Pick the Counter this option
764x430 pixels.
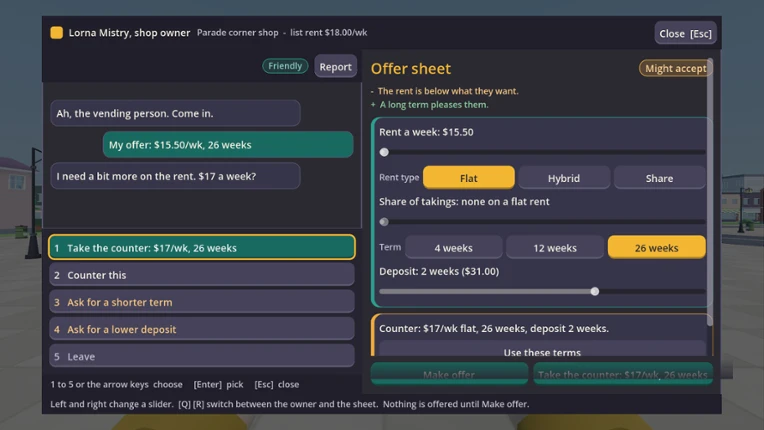[x=202, y=275]
